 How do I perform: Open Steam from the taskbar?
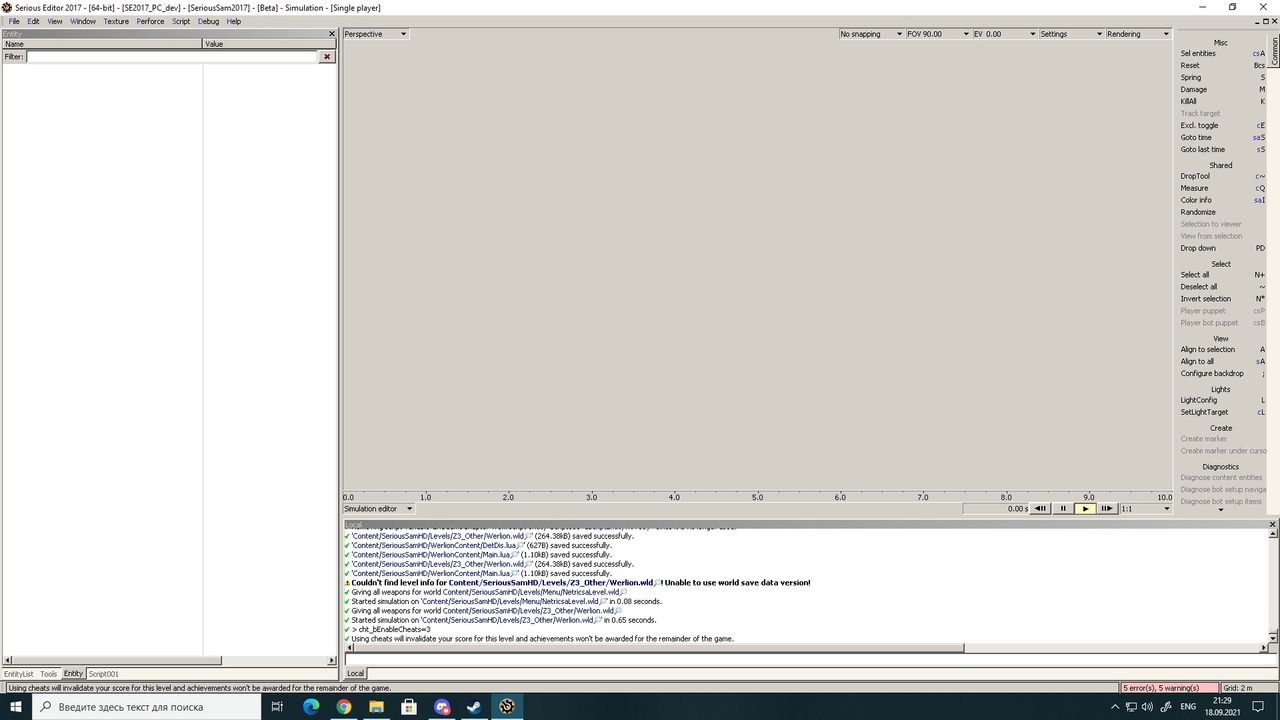(x=474, y=706)
